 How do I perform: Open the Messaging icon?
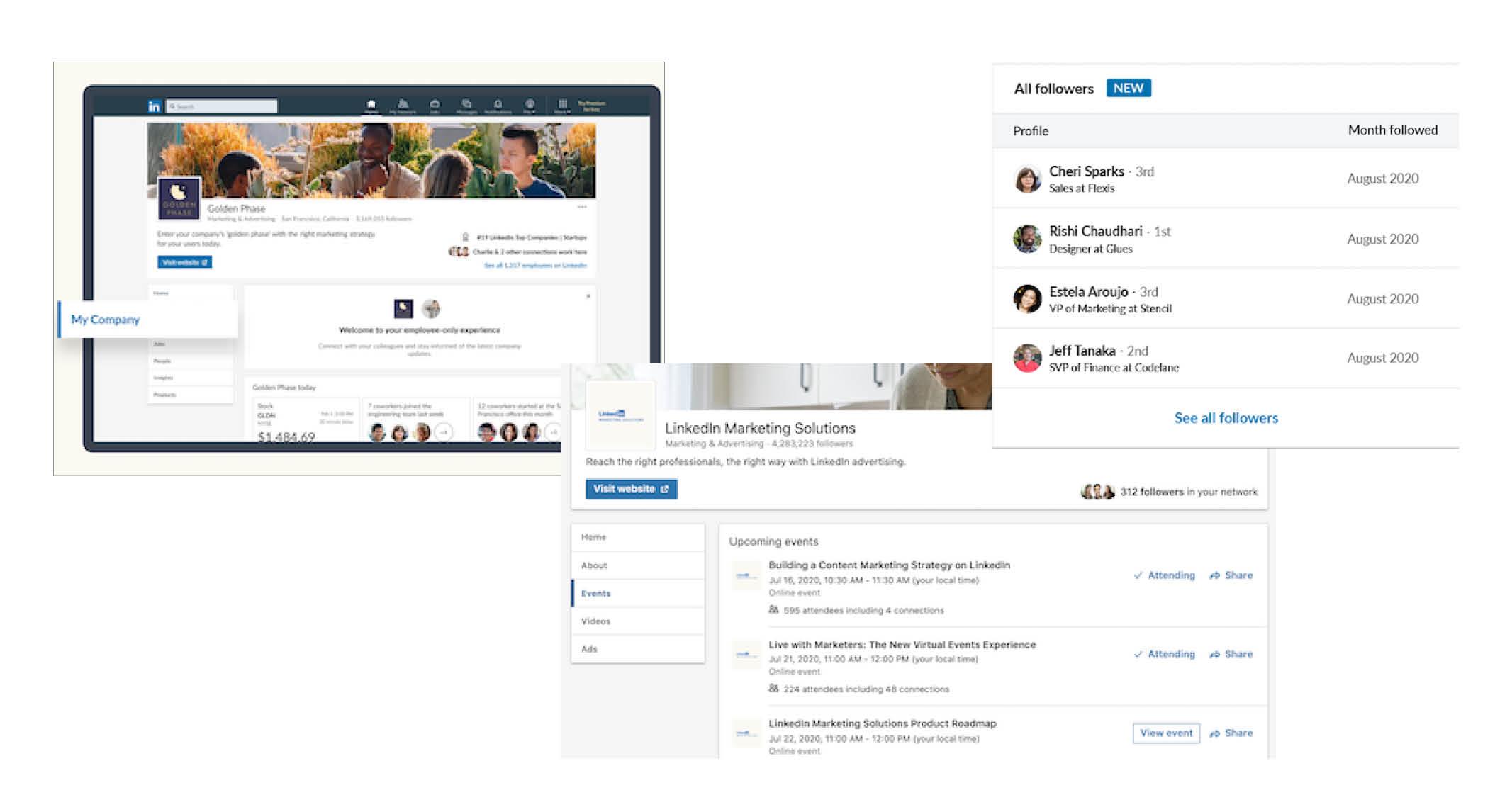pos(466,105)
